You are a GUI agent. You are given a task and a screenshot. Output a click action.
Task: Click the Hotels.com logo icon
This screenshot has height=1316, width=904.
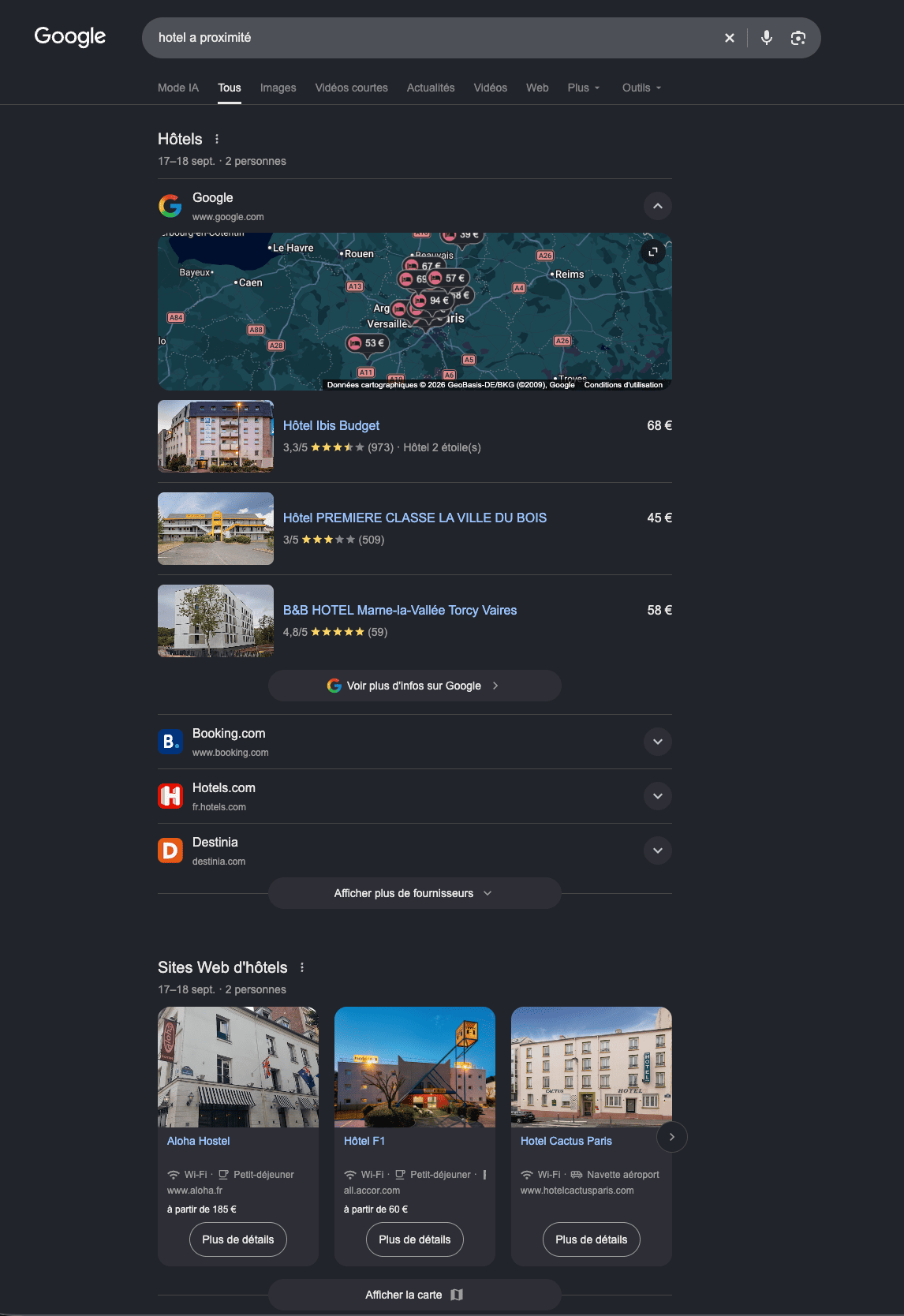point(170,796)
